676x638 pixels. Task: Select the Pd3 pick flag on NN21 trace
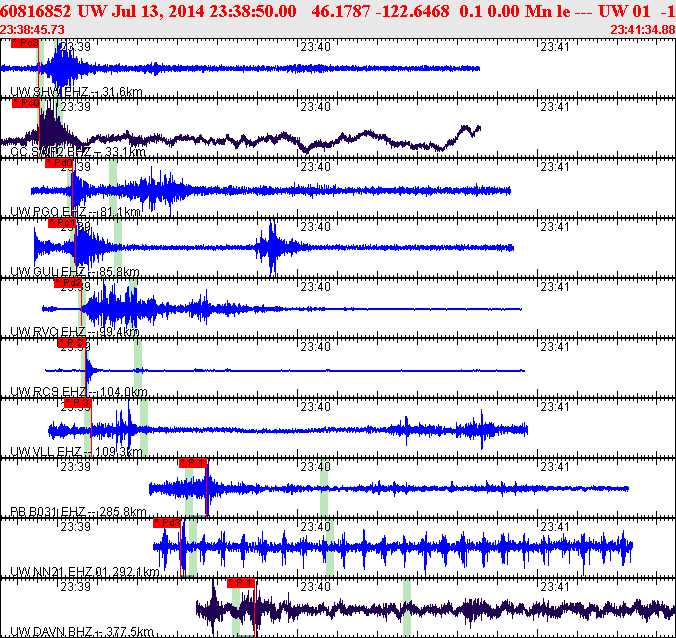point(167,523)
